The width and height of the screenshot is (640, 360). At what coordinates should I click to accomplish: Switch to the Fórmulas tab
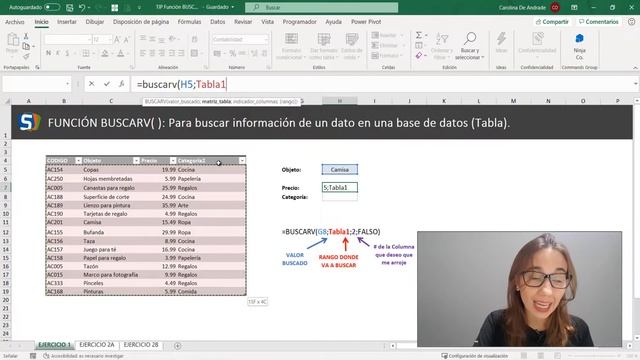(189, 22)
